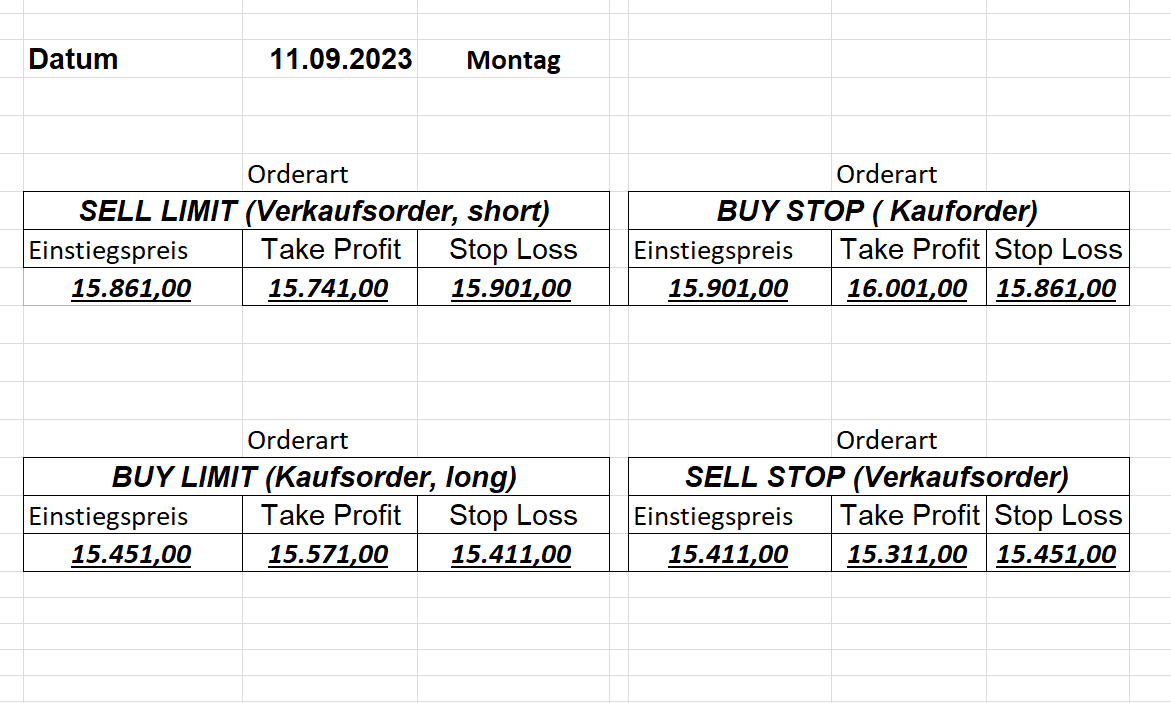The width and height of the screenshot is (1171, 703).
Task: Click BUY STOP entry price 15.901,00
Action: point(728,289)
